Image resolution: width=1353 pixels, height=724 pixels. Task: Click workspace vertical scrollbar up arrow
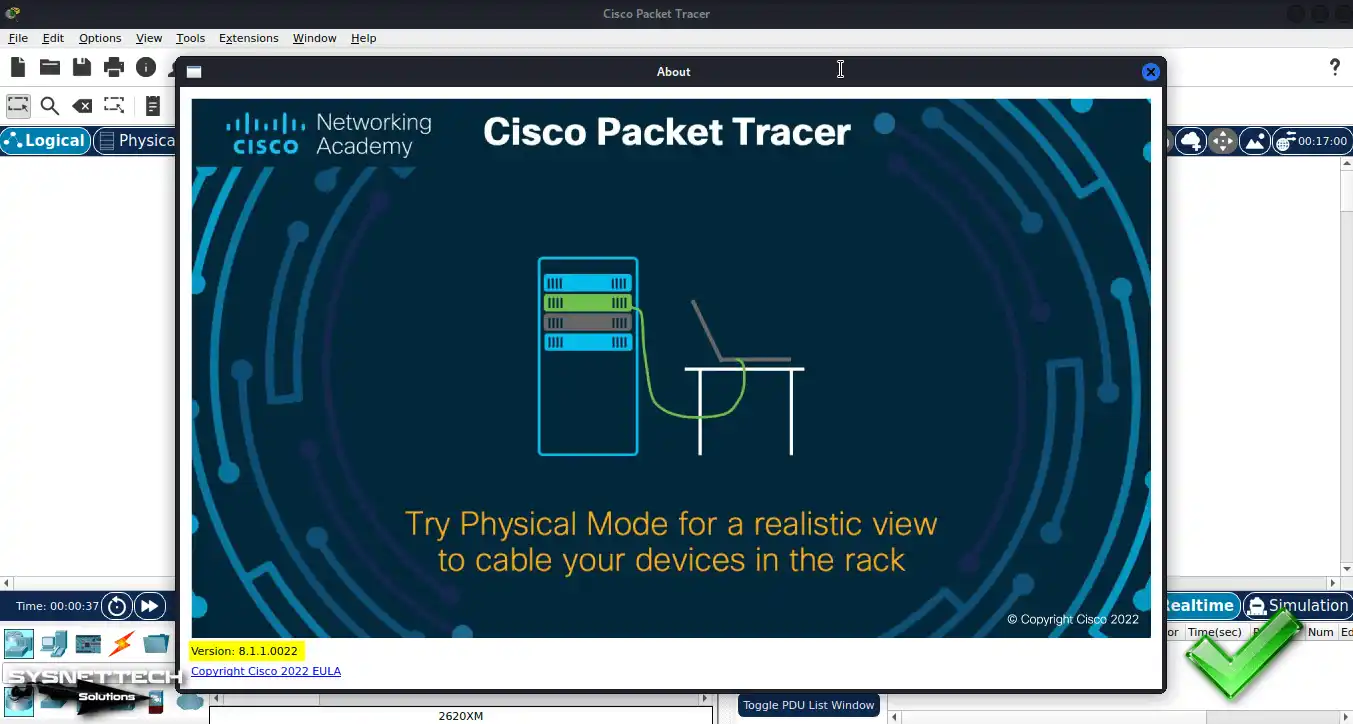[x=1346, y=164]
